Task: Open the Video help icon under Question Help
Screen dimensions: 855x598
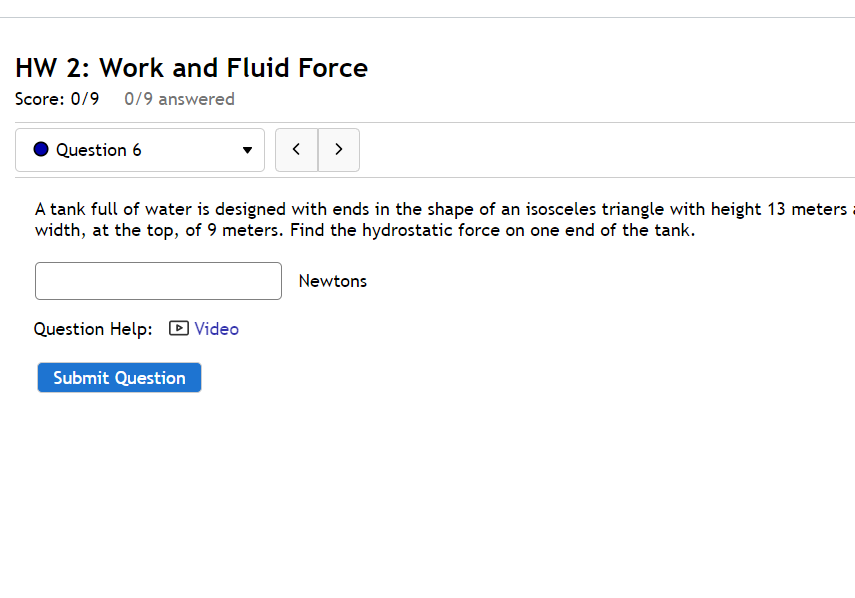Action: pyautogui.click(x=178, y=328)
